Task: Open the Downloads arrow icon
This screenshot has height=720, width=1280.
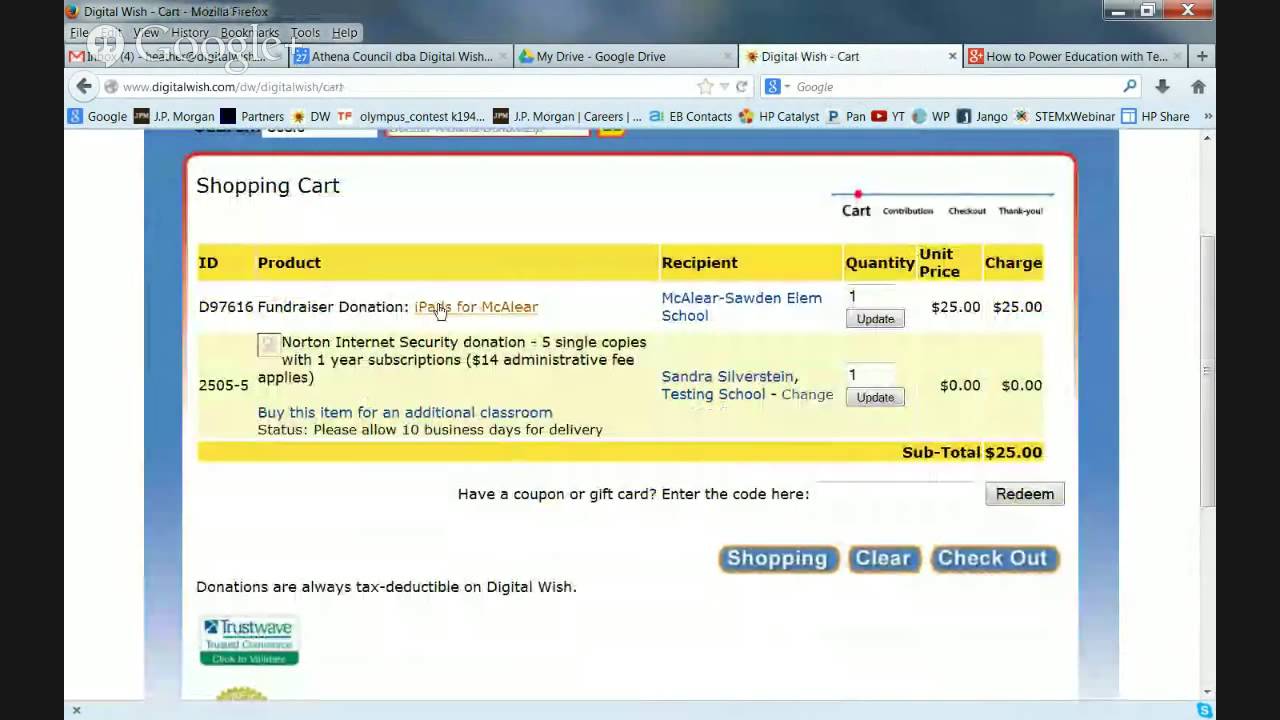Action: tap(1162, 87)
